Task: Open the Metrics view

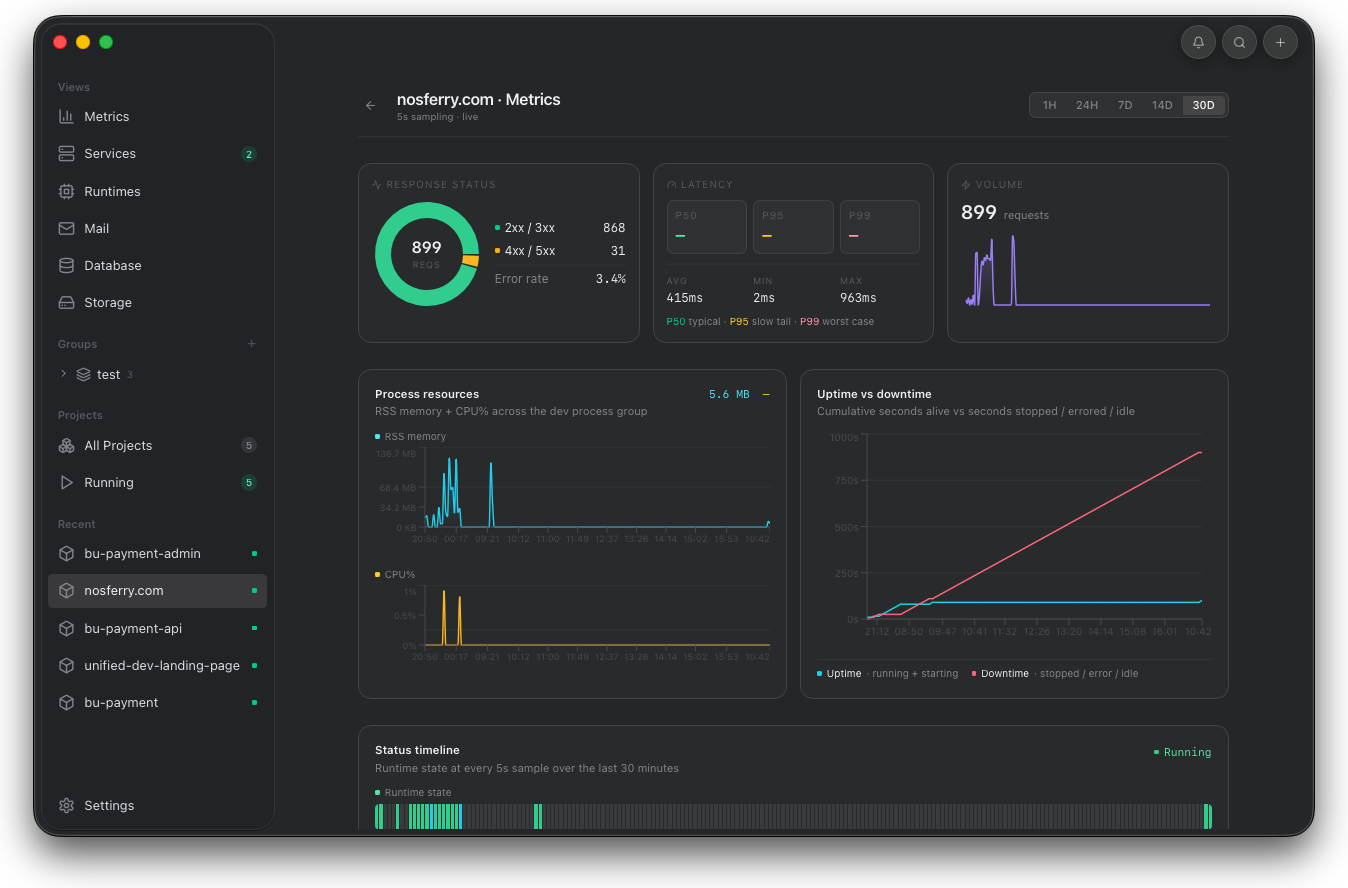Action: 157,117
